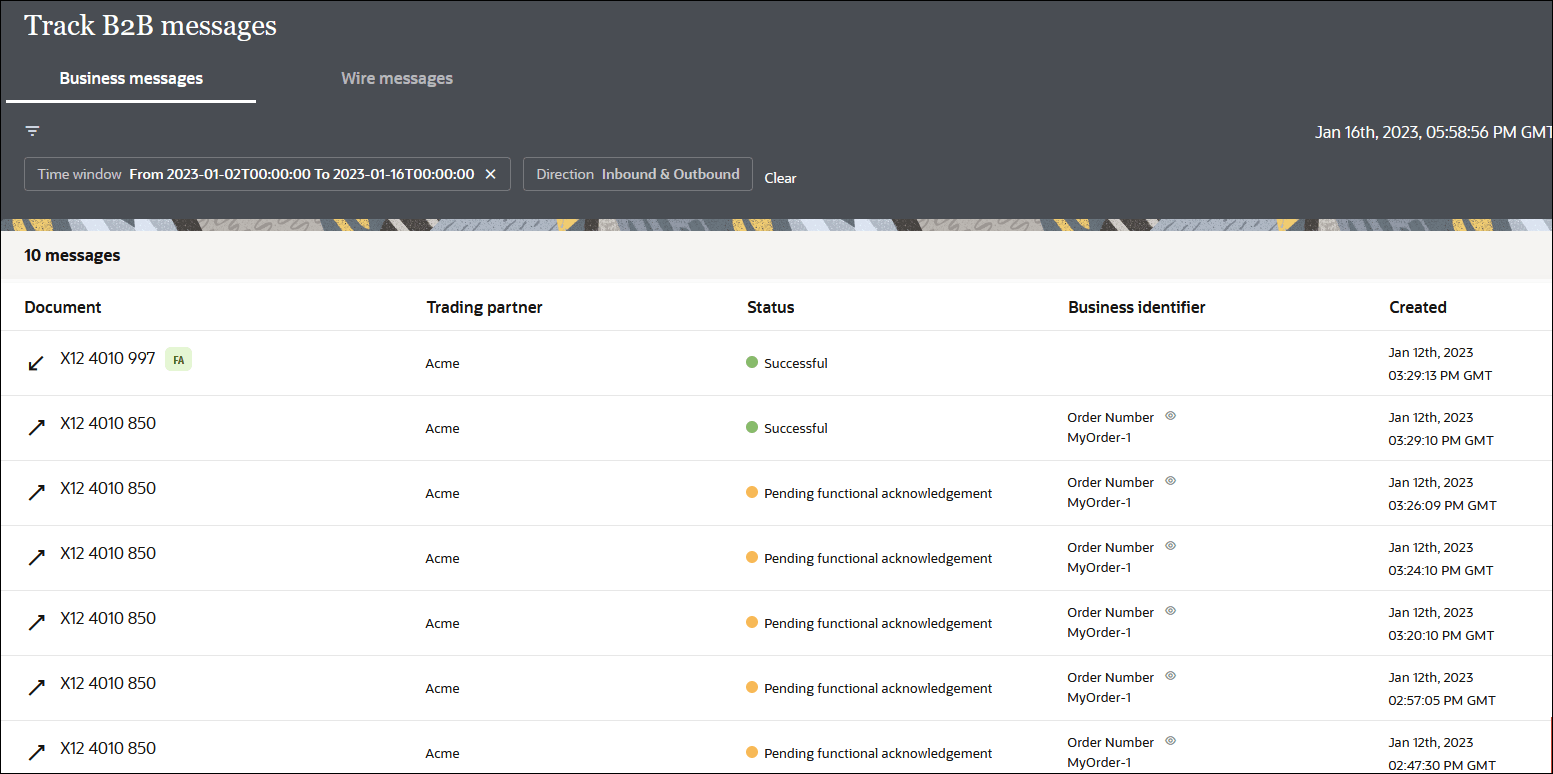Screen dimensions: 1553x774
Task: Click the Clear filters link
Action: pyautogui.click(x=780, y=178)
